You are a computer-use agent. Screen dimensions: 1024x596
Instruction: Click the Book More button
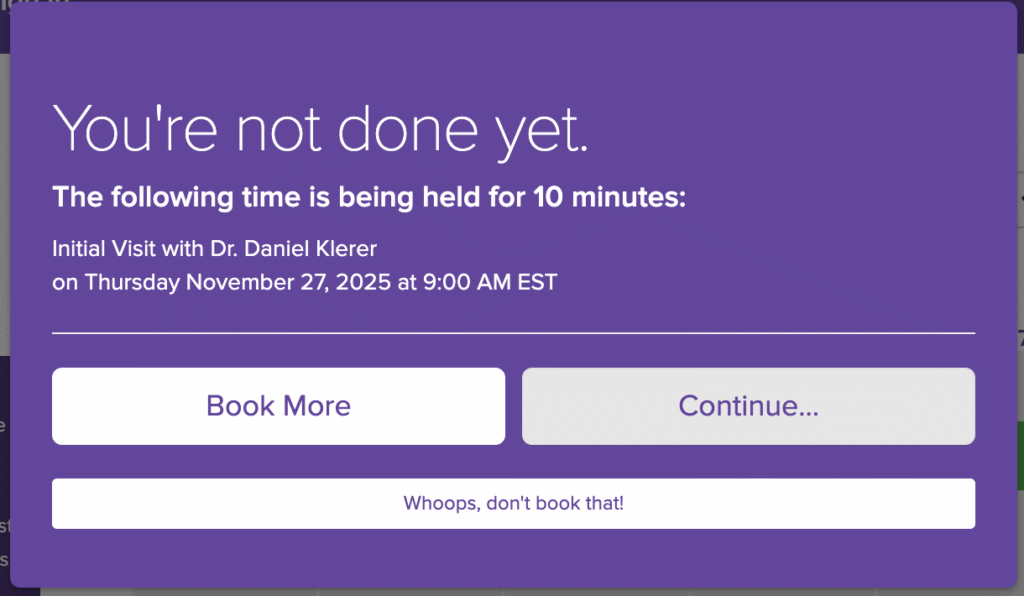278,406
